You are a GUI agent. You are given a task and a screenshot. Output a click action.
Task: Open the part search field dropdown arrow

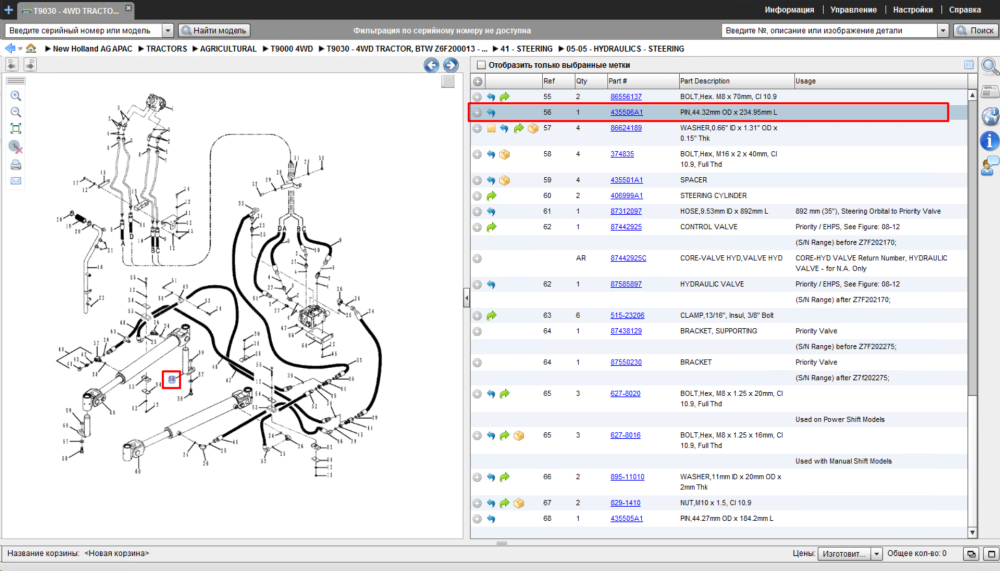click(x=943, y=30)
